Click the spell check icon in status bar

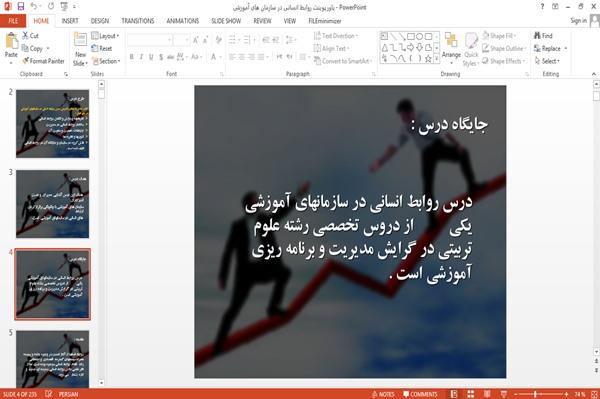(49, 394)
